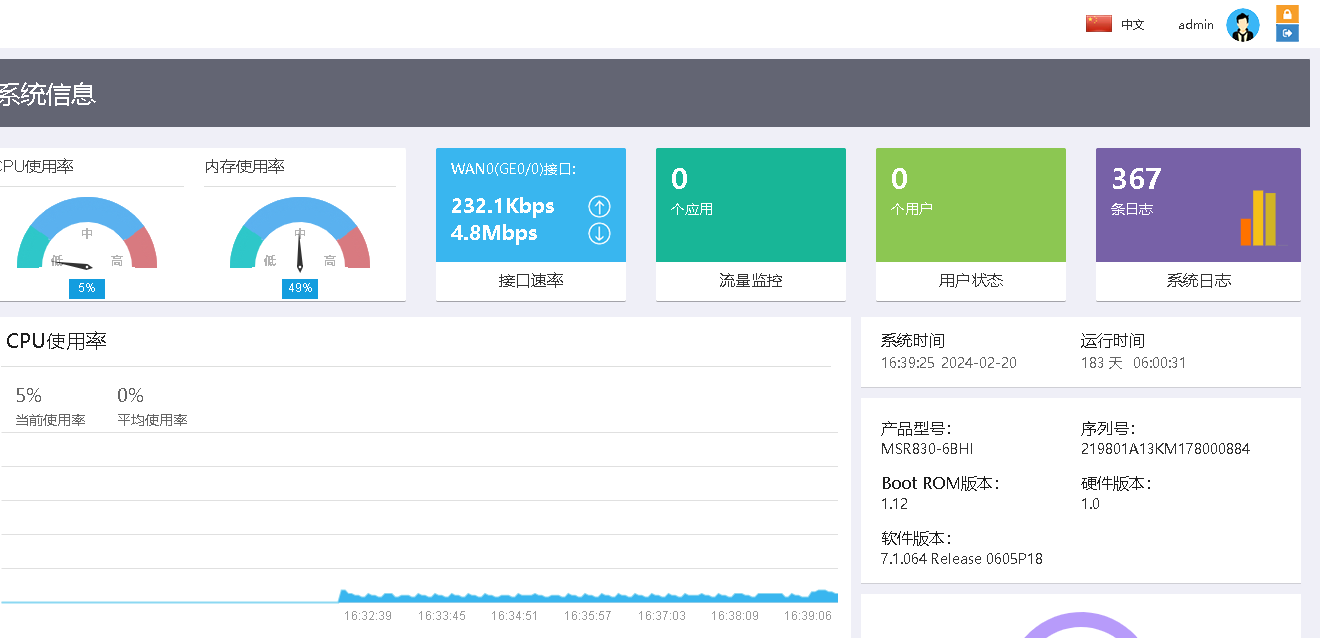
Task: Click the China flag language icon
Action: click(x=1099, y=24)
